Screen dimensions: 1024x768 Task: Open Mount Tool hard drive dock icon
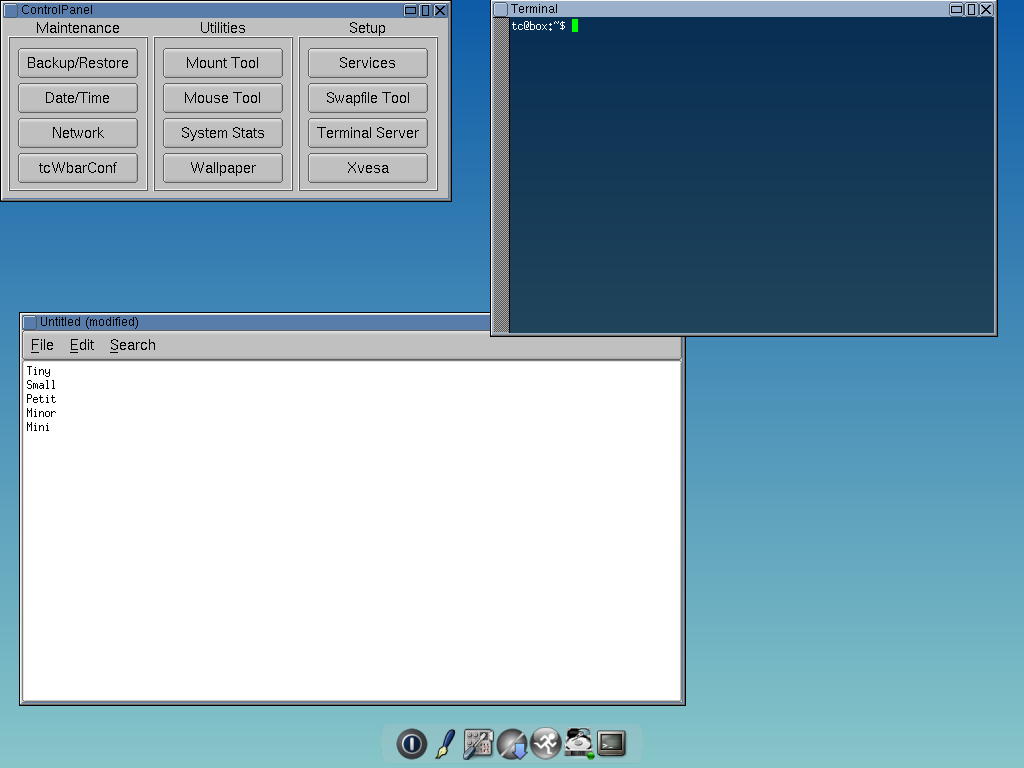click(579, 743)
